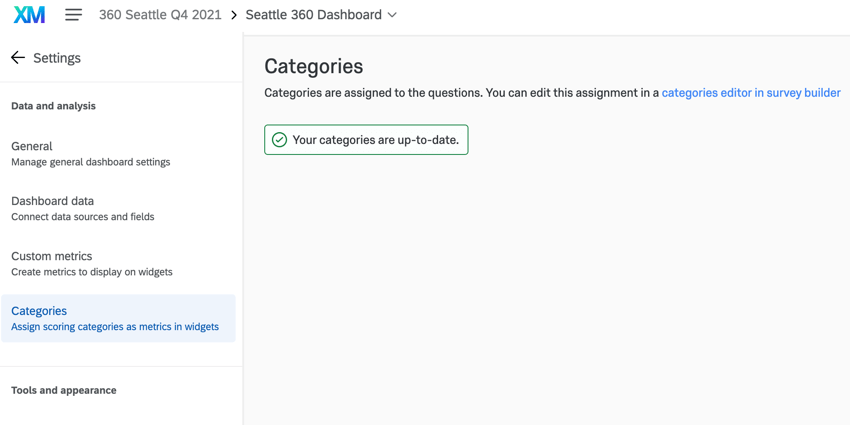Click the Tools and appearance header
Viewport: 850px width, 425px height.
(x=63, y=390)
